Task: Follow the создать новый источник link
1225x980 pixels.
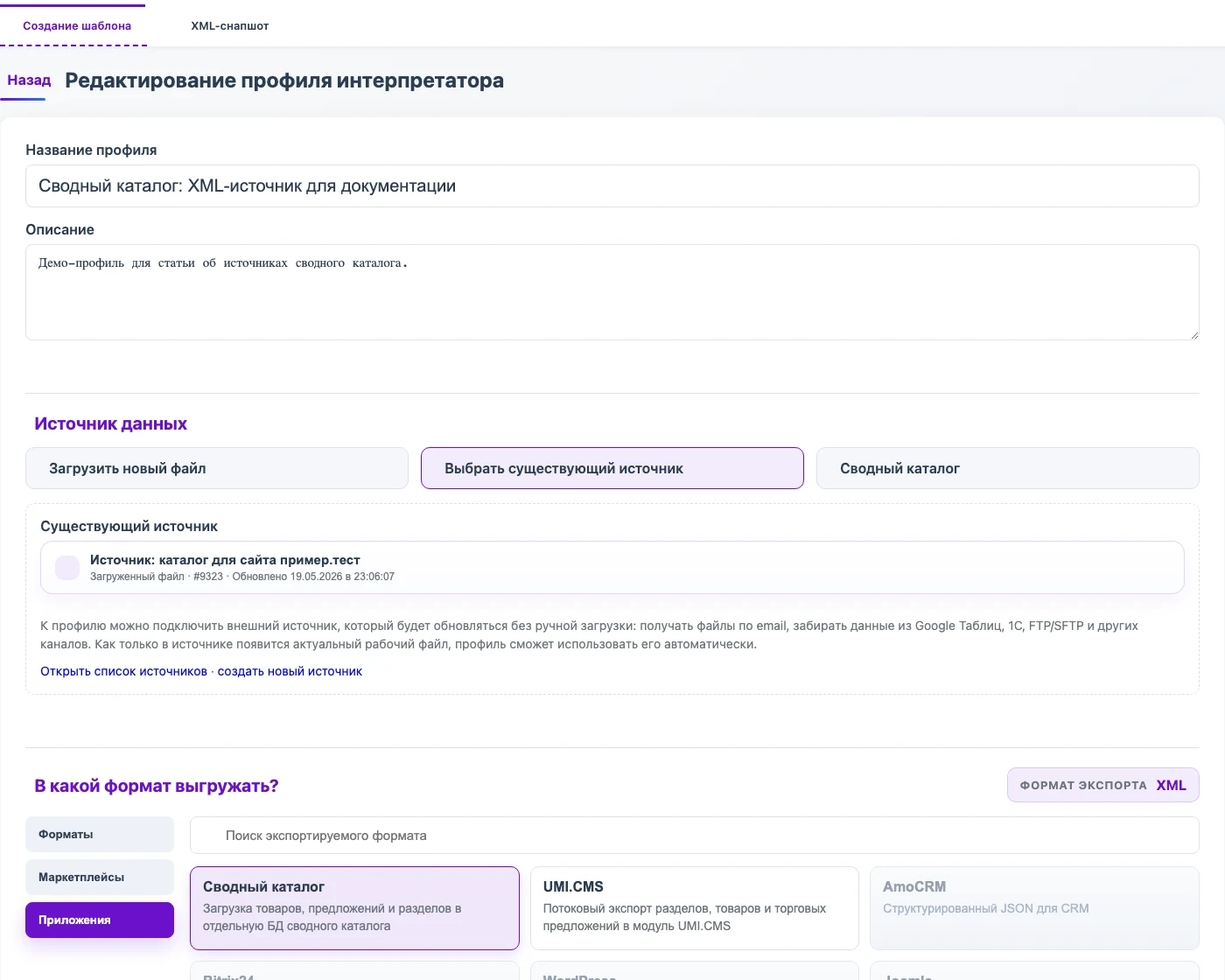Action: (x=290, y=671)
